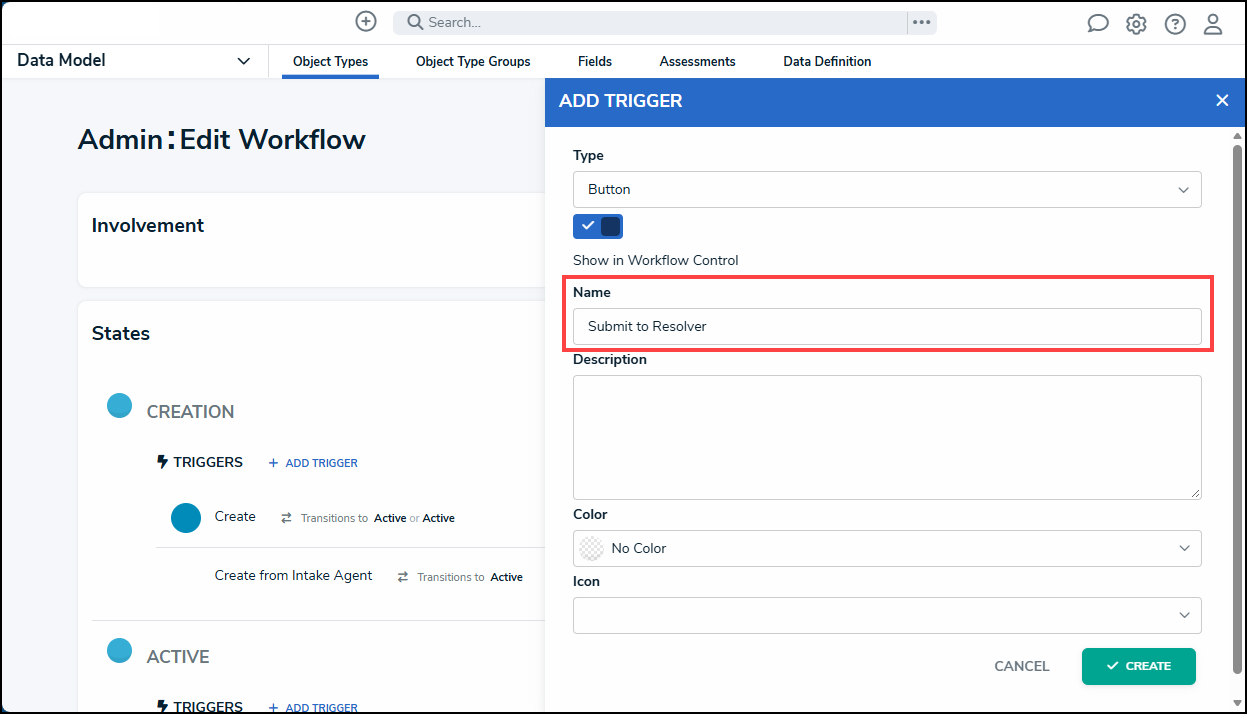Expand the Data Model navigation dropdown
1247x714 pixels.
(134, 61)
